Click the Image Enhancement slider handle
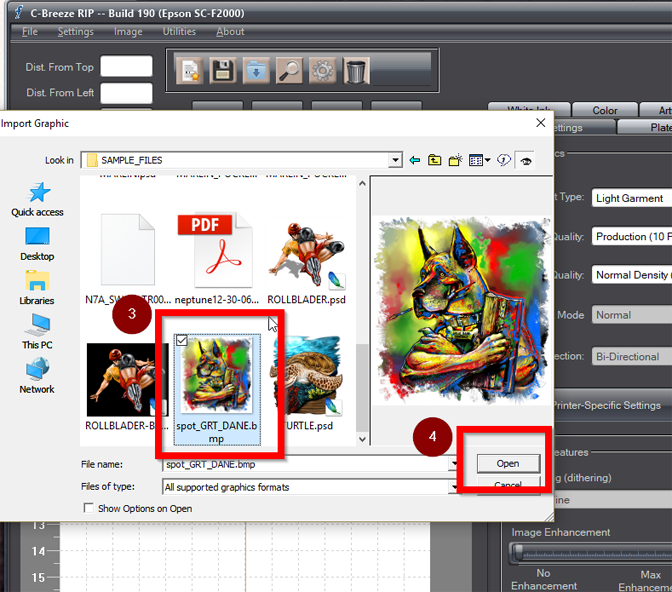 [x=519, y=552]
